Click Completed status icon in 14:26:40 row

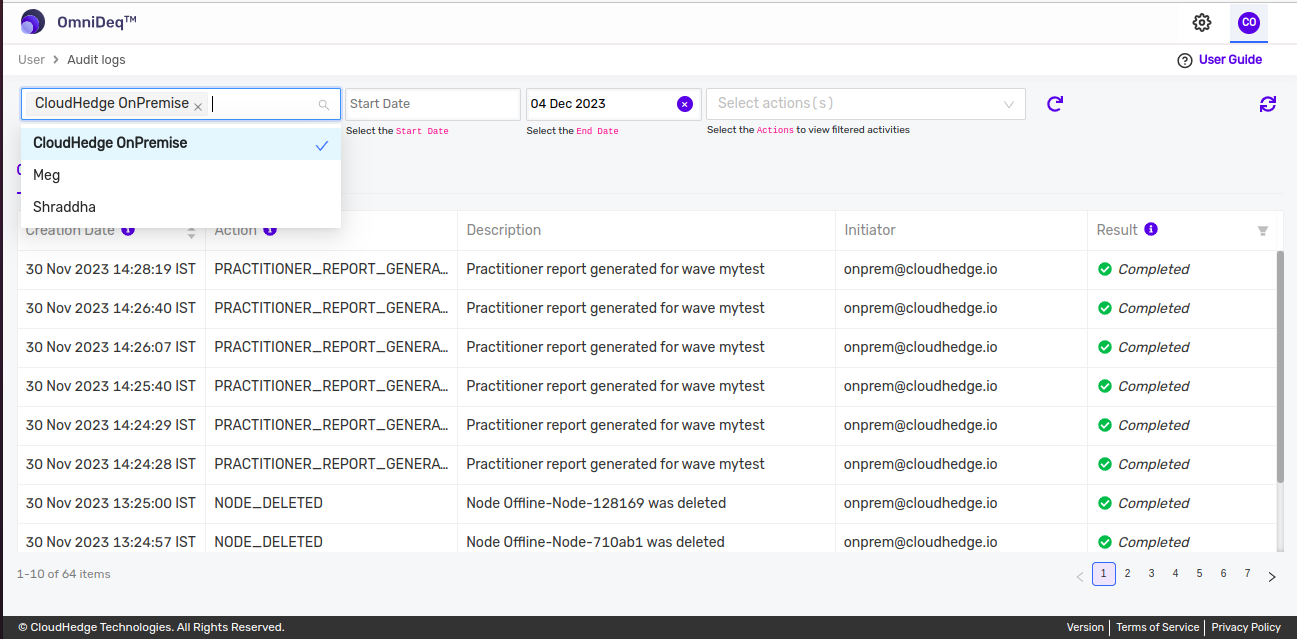[x=1105, y=308]
